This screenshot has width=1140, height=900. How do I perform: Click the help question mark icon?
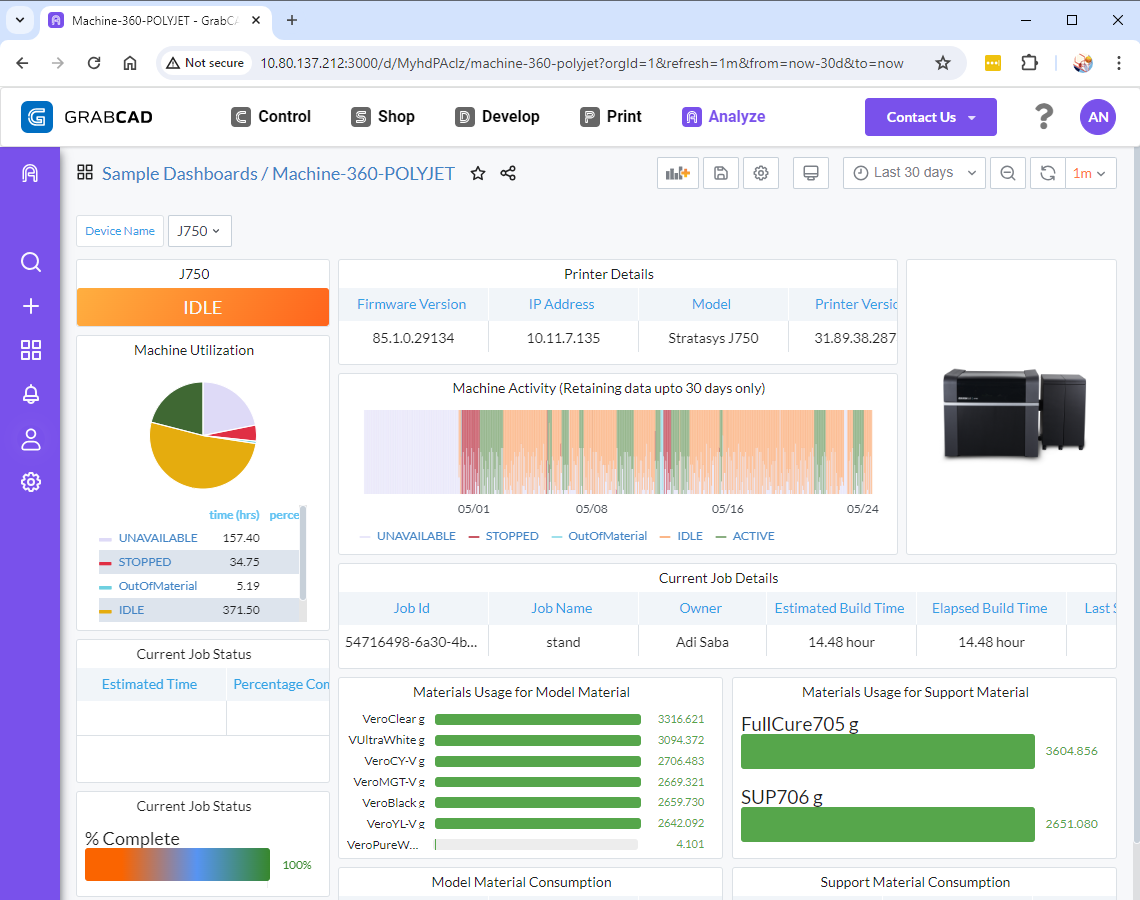point(1044,117)
